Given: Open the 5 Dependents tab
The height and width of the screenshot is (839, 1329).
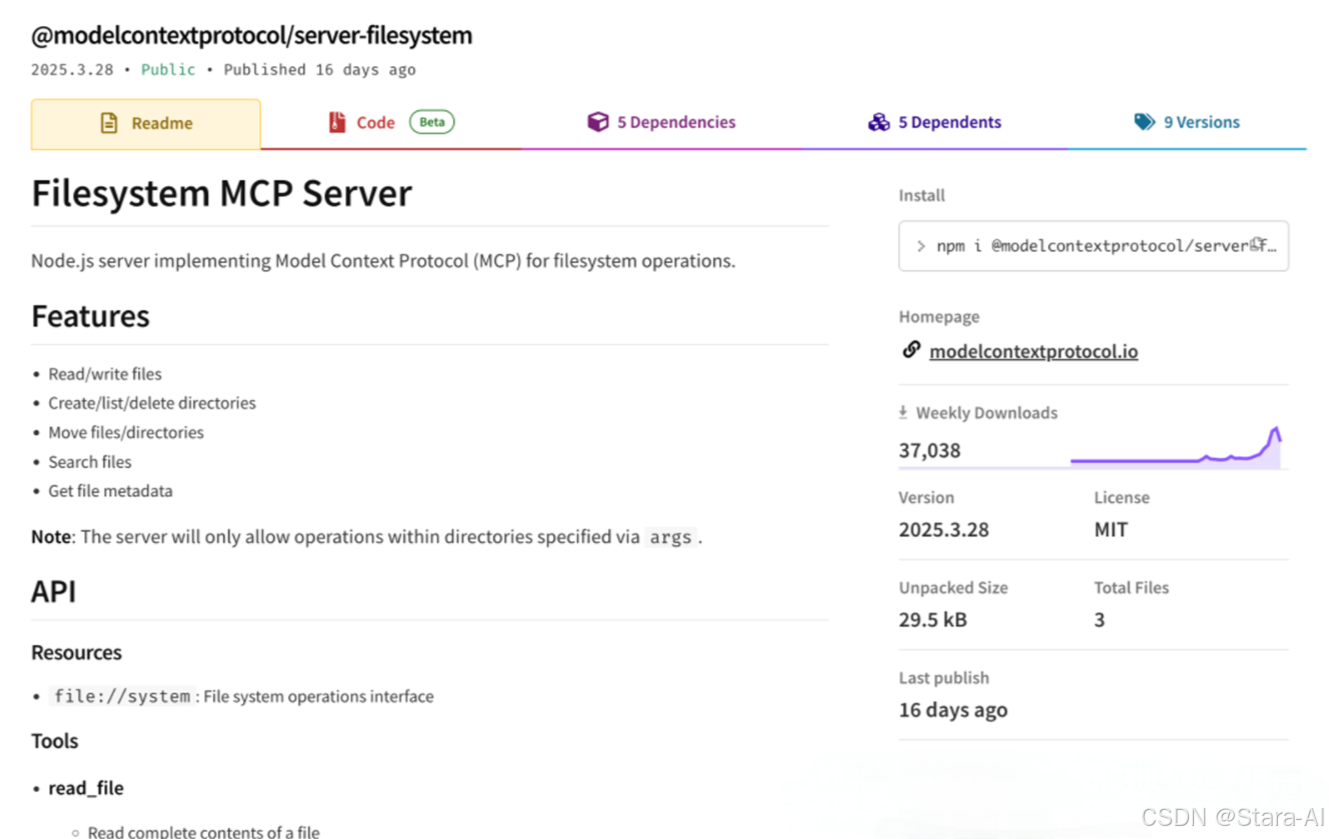Looking at the screenshot, I should click(934, 123).
